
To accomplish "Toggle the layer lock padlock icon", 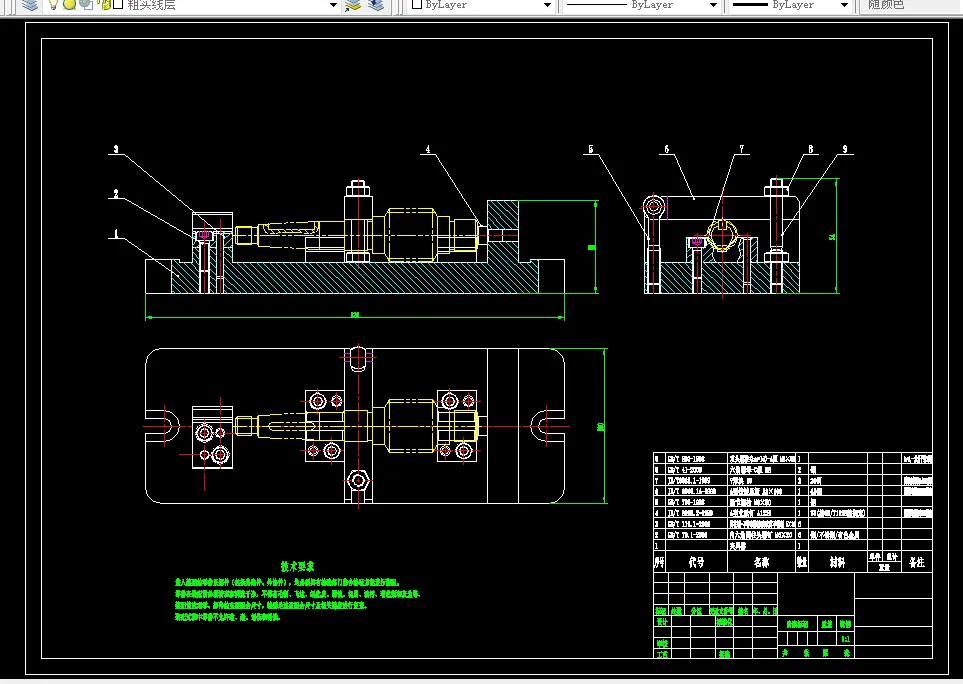I will pos(104,5).
